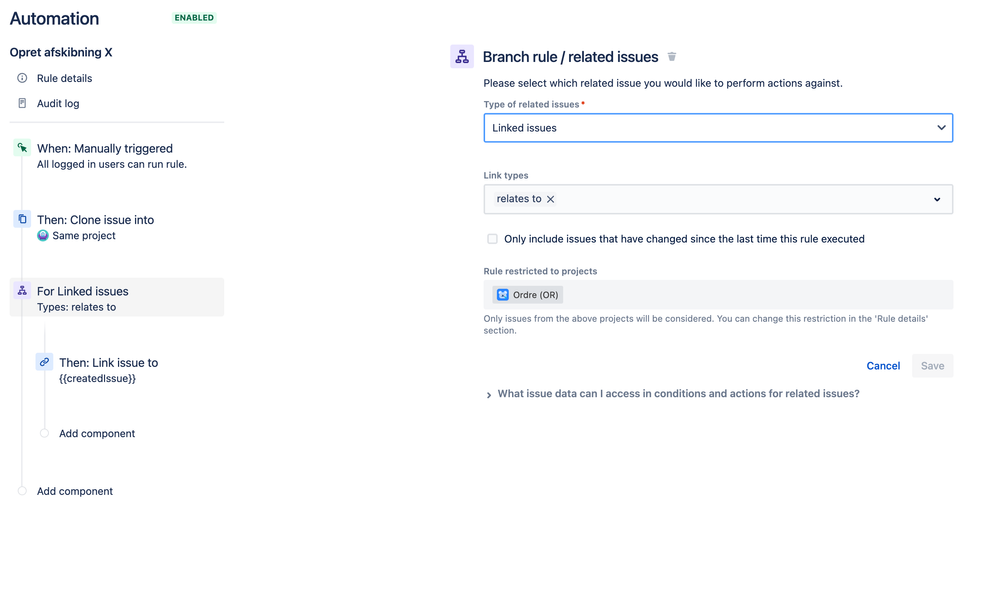Click the 'Branch rule / related issues' heading
Screen dimensions: 999x599
click(570, 57)
